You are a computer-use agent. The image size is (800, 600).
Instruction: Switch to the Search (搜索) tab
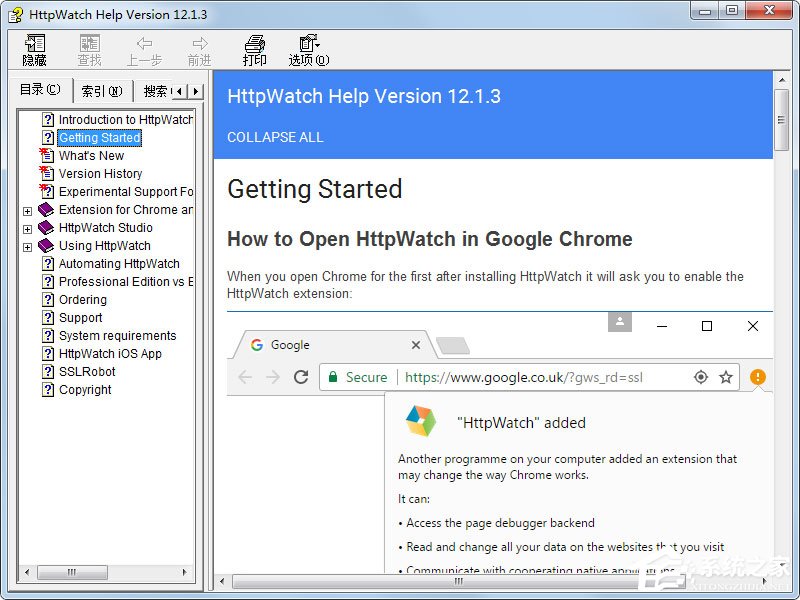(x=155, y=91)
